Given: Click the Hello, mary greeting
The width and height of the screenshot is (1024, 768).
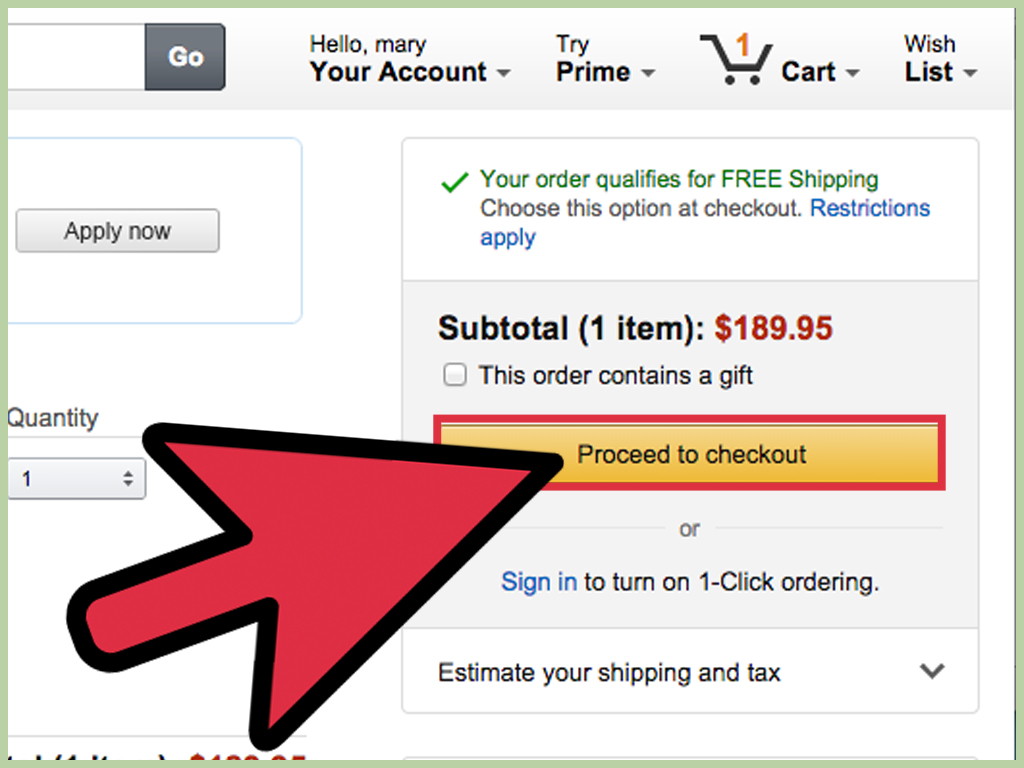Looking at the screenshot, I should coord(367,44).
